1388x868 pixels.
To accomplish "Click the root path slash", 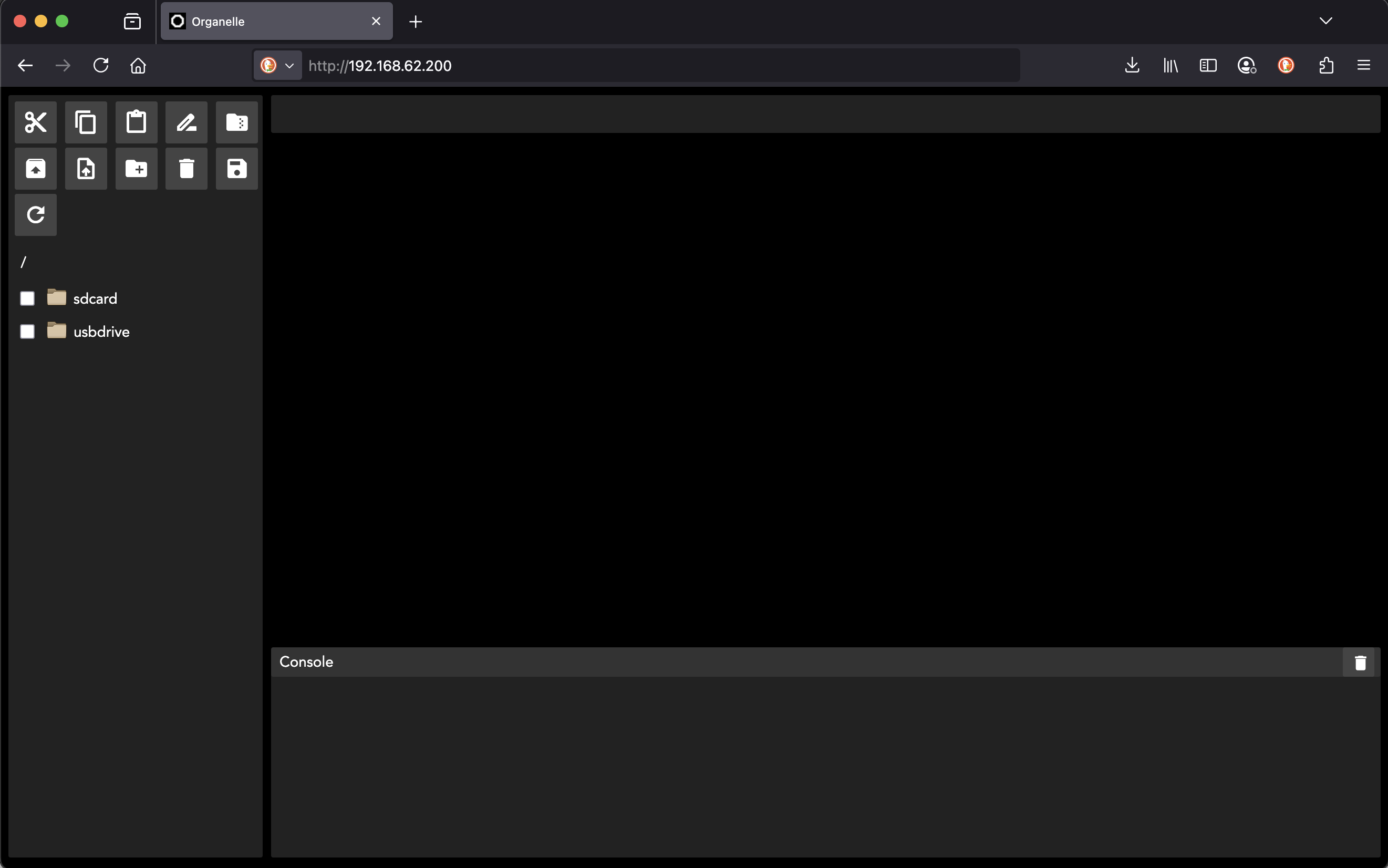I will pos(24,262).
